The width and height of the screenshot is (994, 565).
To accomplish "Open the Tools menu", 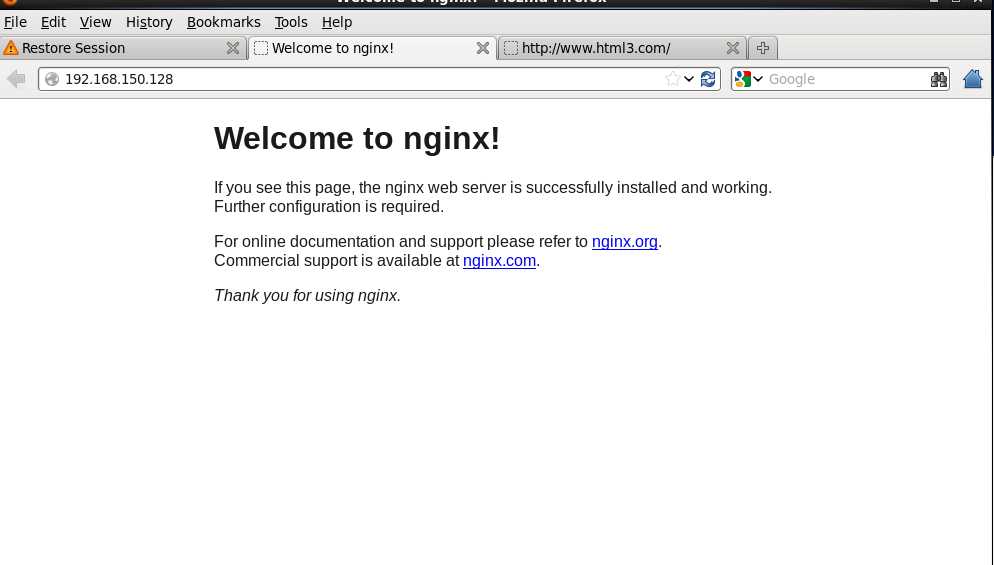I will 291,22.
